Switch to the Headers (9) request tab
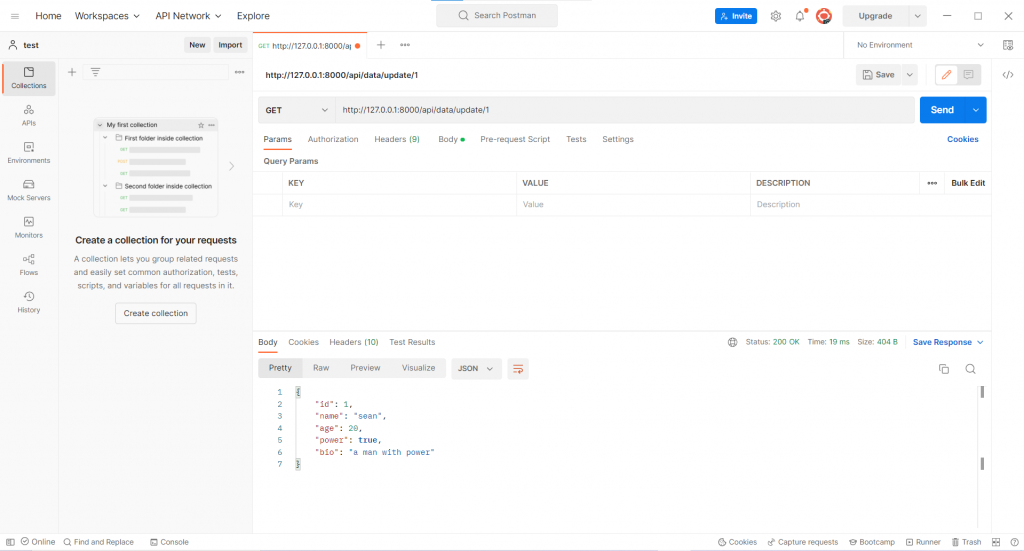The image size is (1024, 551). coord(397,139)
